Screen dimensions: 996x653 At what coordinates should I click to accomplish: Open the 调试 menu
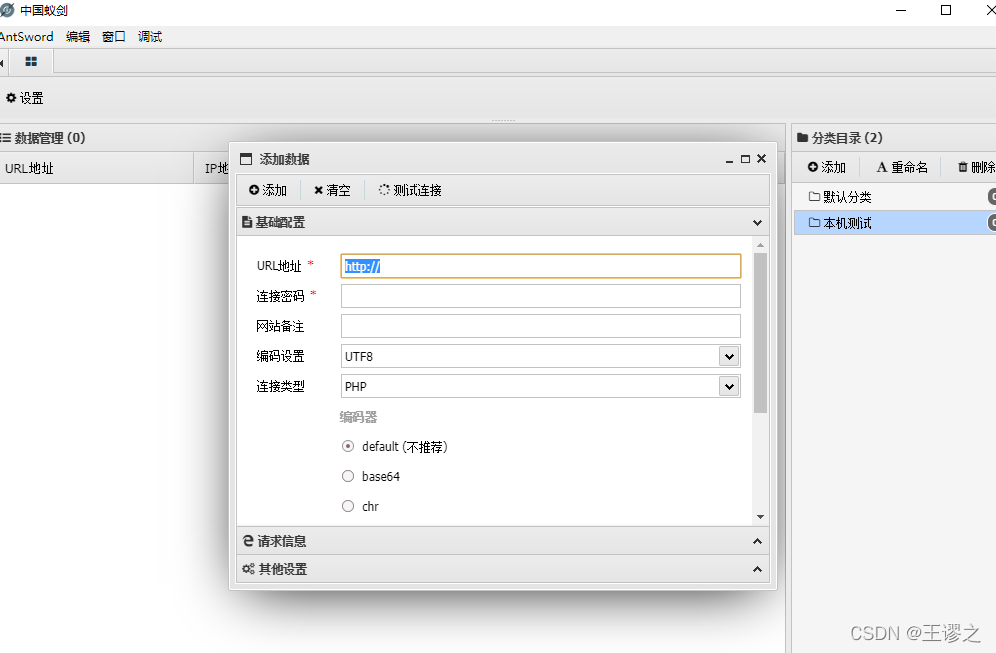tap(150, 37)
